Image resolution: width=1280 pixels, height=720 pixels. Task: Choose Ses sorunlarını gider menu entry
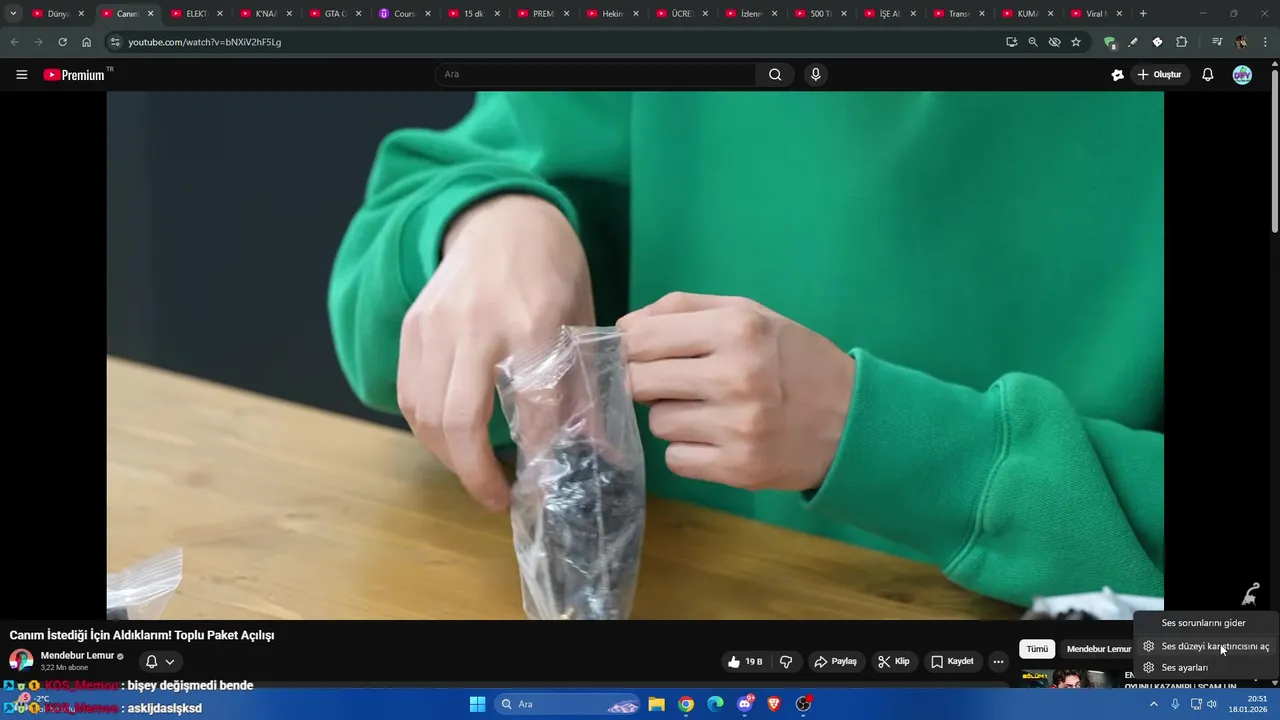click(x=1204, y=623)
